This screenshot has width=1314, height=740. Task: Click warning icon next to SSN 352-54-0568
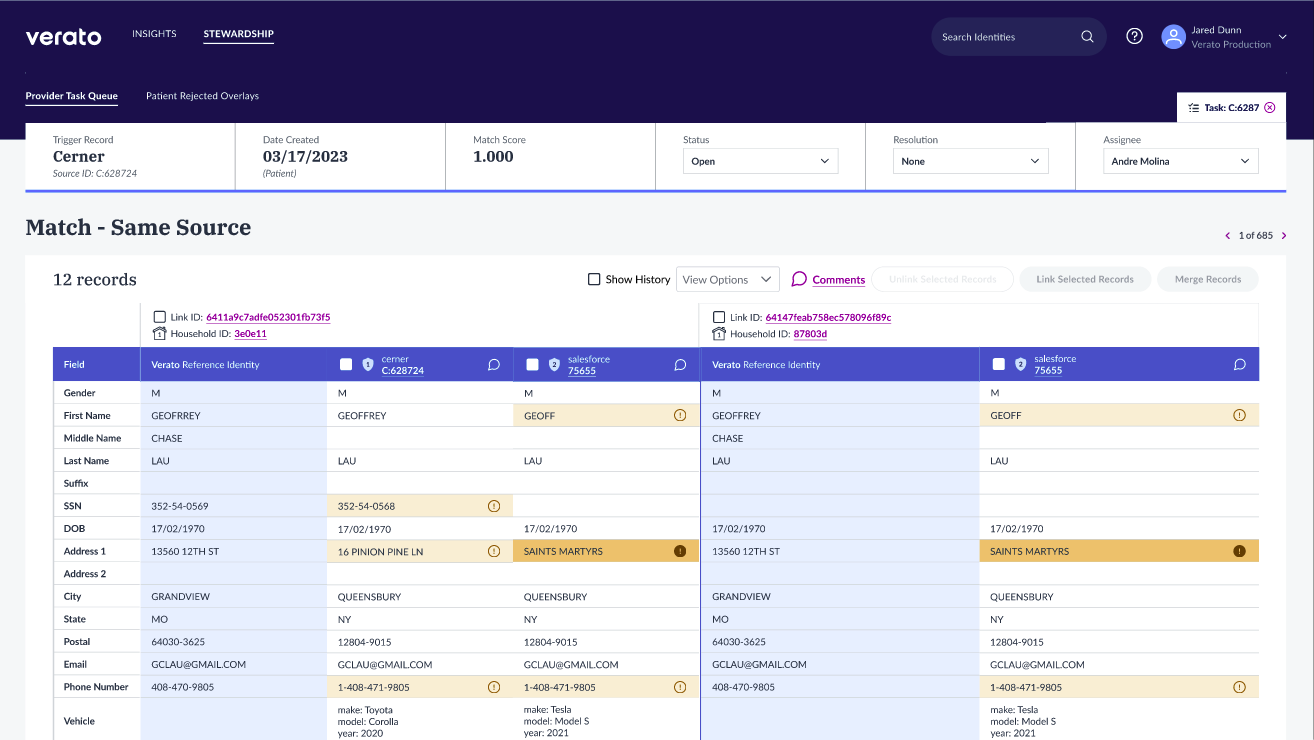point(493,506)
